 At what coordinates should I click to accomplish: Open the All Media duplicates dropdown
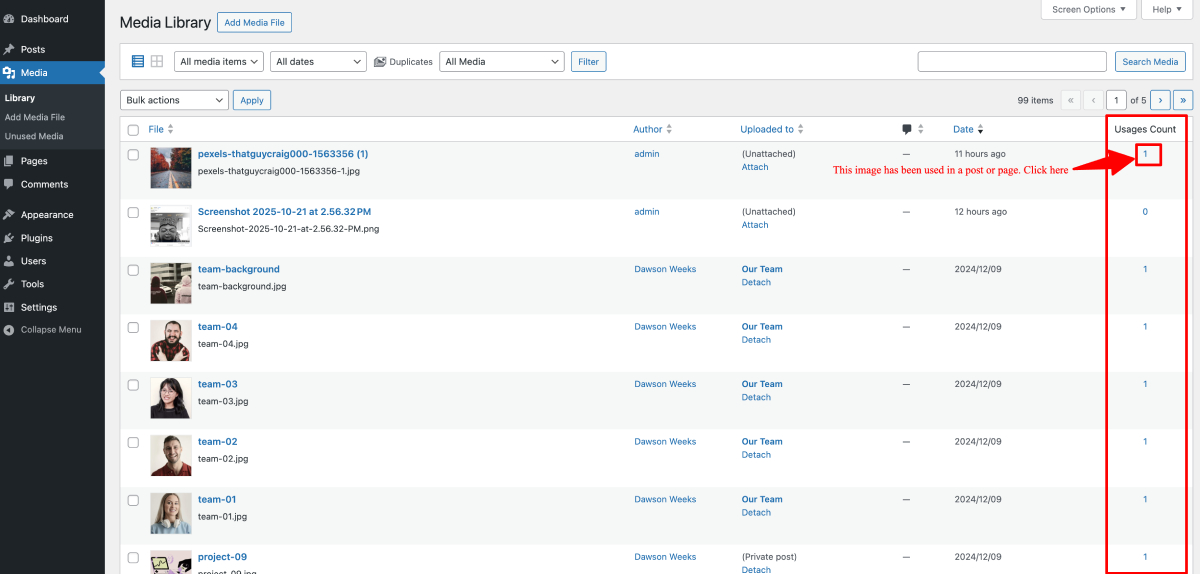coord(502,62)
